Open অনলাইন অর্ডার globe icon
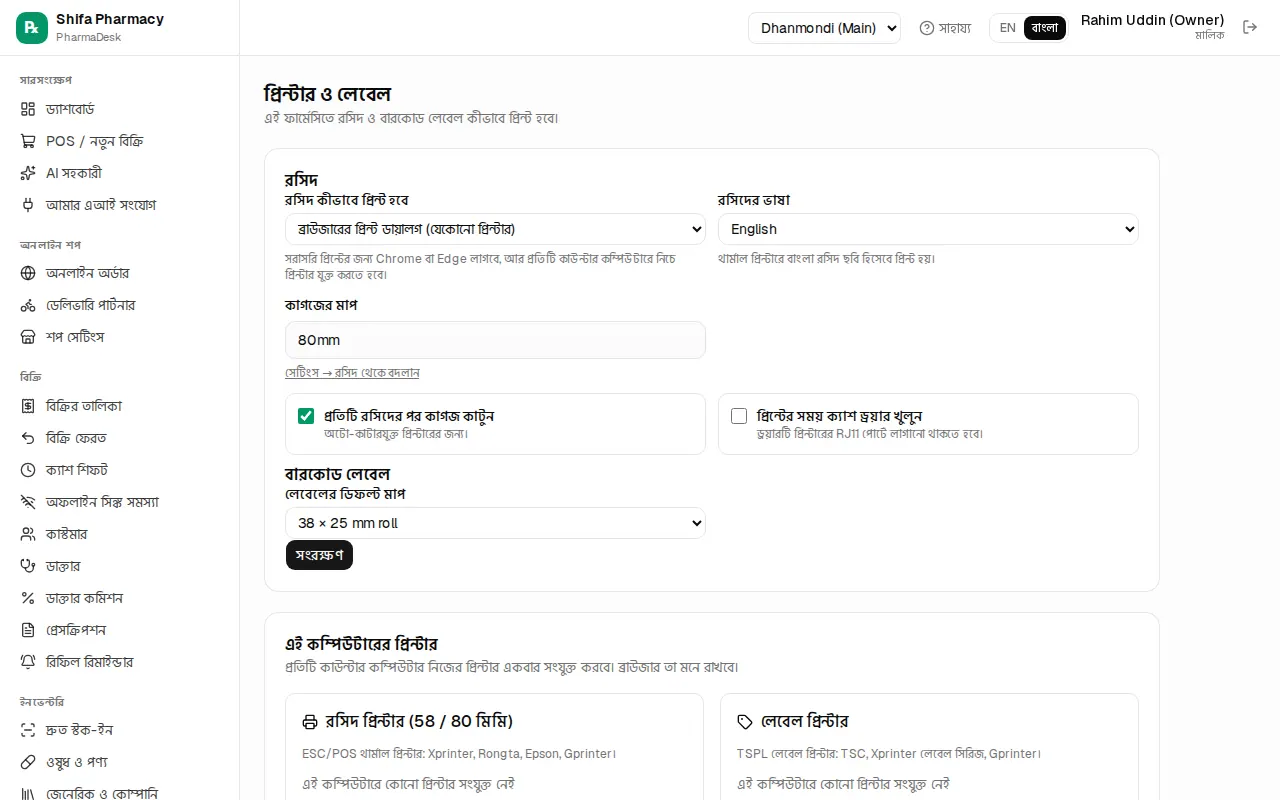This screenshot has height=800, width=1280. 28,273
